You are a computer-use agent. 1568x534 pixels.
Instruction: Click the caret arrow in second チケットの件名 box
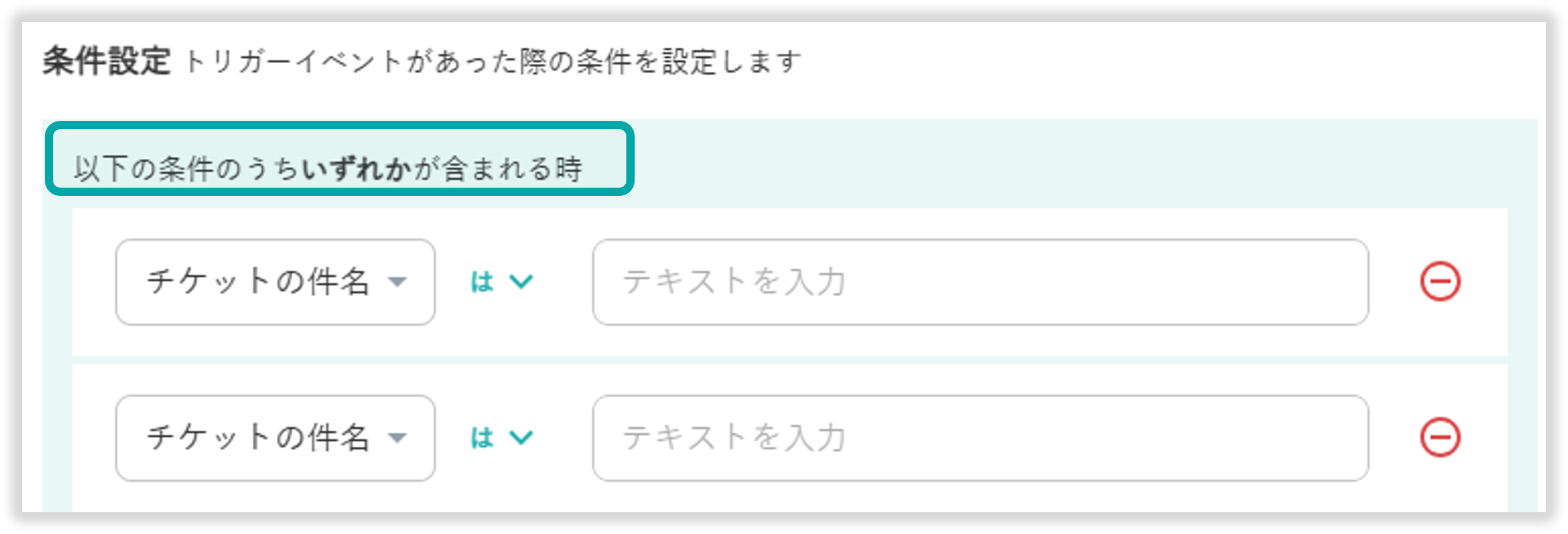click(x=397, y=437)
